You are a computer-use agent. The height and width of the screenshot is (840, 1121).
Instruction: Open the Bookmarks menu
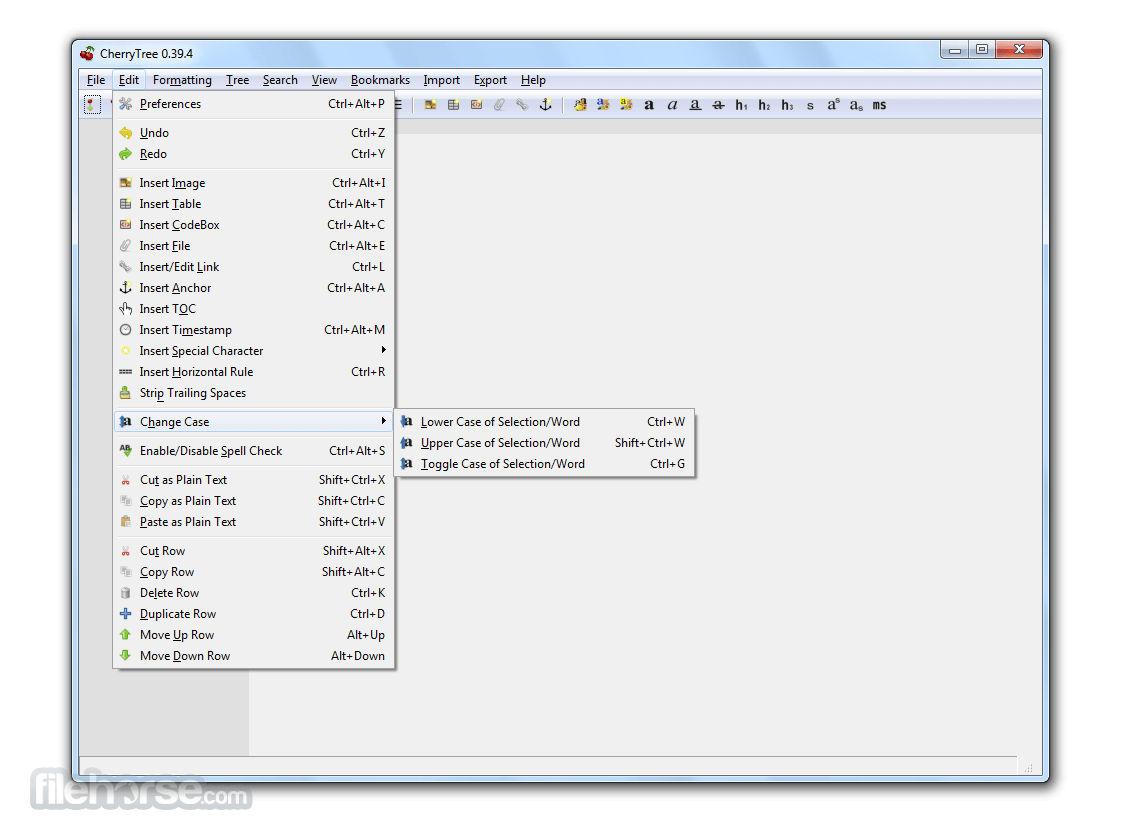click(380, 80)
